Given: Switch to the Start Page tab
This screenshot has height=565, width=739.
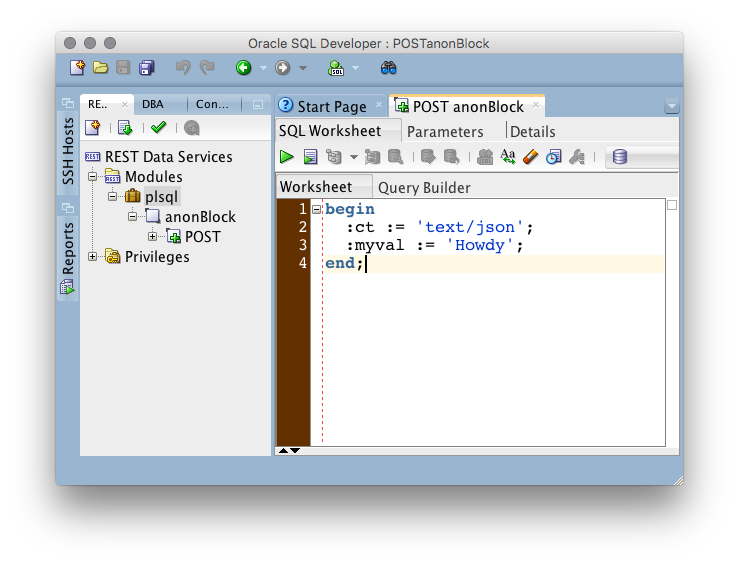Looking at the screenshot, I should pyautogui.click(x=331, y=106).
